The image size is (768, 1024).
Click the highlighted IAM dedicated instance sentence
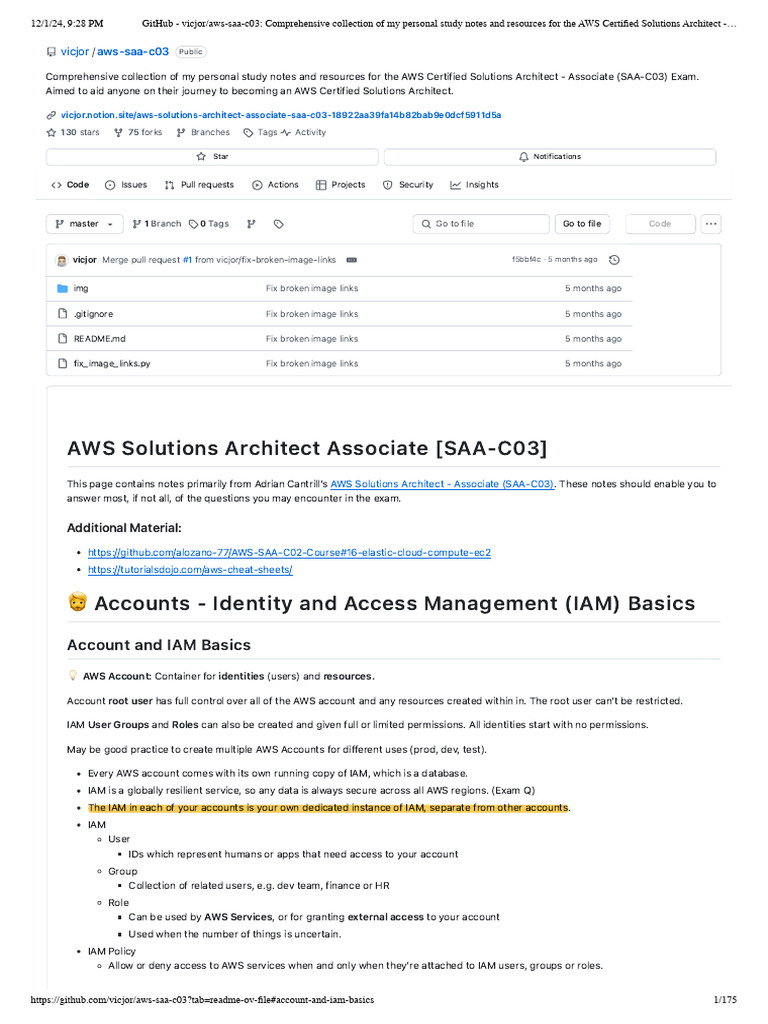(328, 808)
